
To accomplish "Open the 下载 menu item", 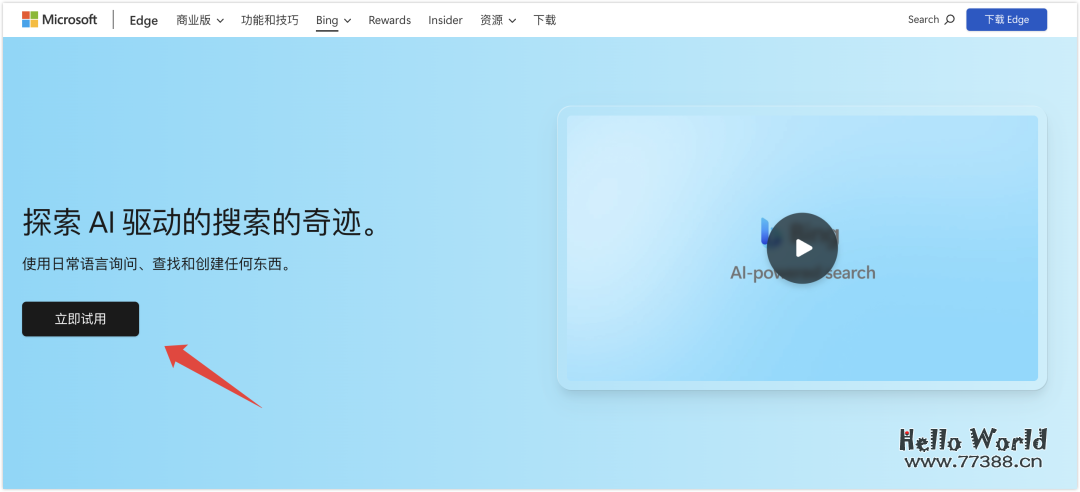I will [545, 20].
